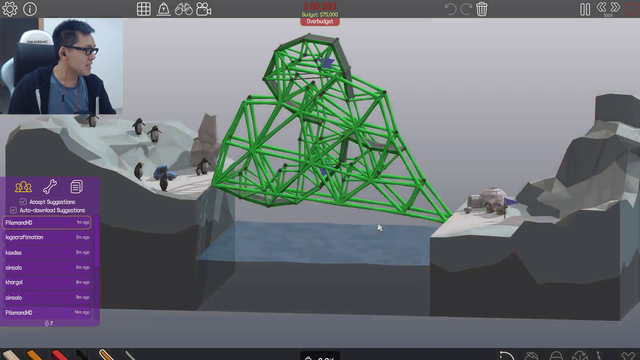The width and height of the screenshot is (640, 360).
Task: Redo the last bridge edit
Action: (466, 9)
